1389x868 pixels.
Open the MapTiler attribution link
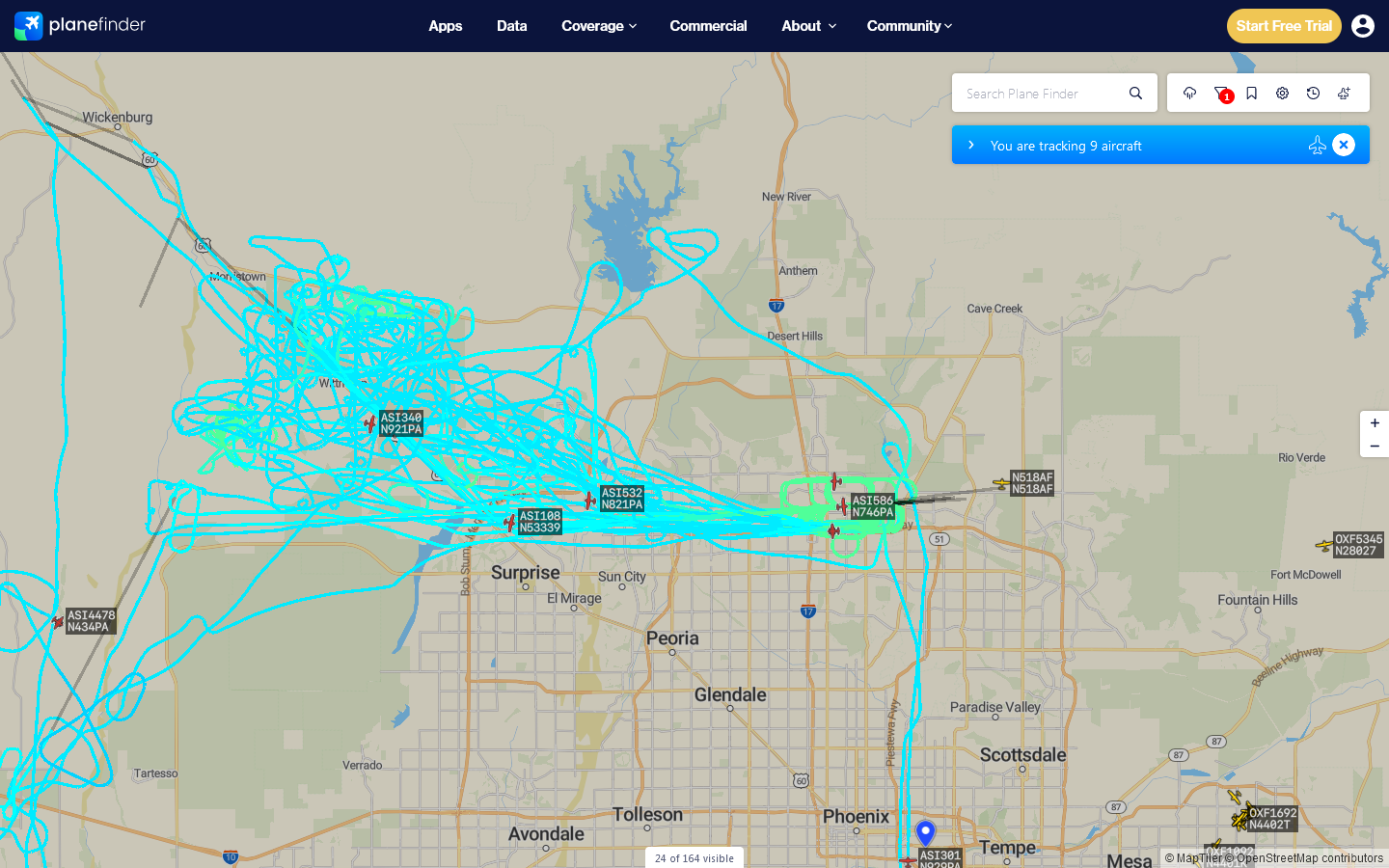(1193, 858)
